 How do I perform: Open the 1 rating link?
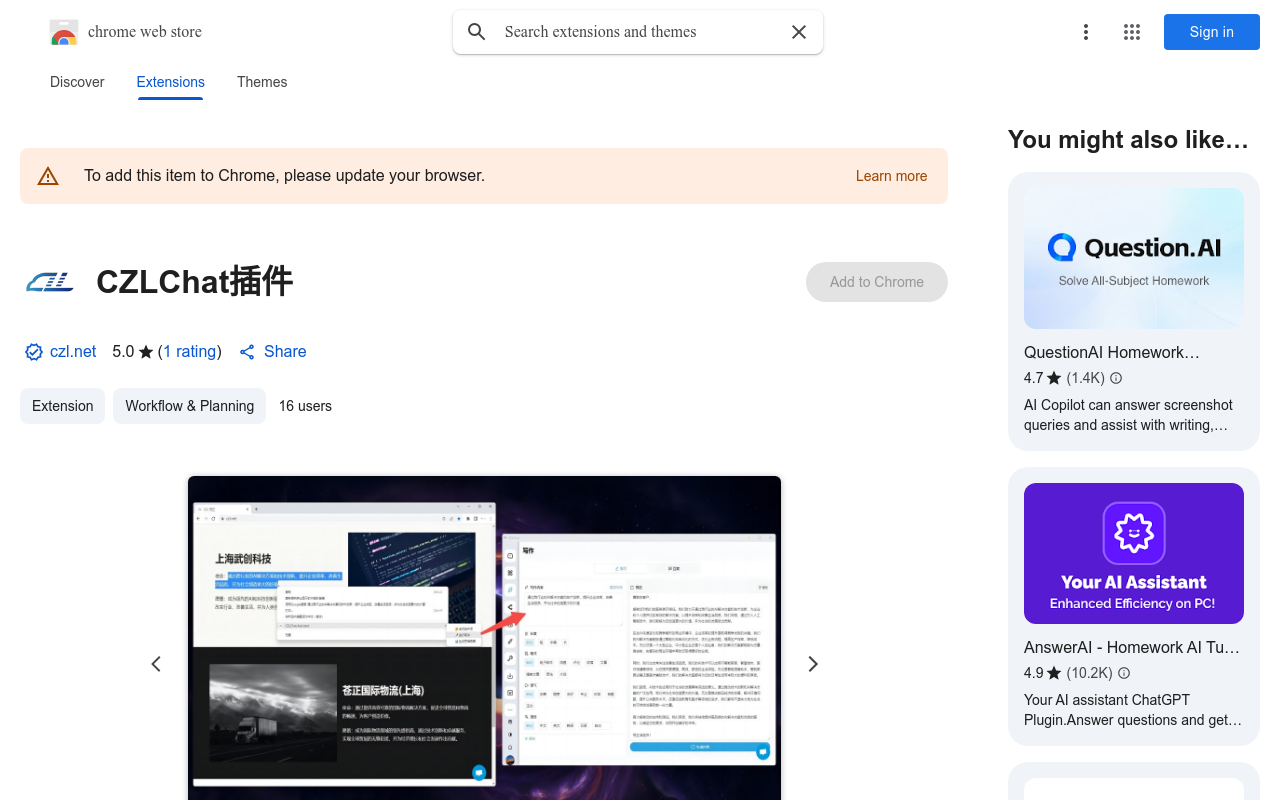coord(189,352)
